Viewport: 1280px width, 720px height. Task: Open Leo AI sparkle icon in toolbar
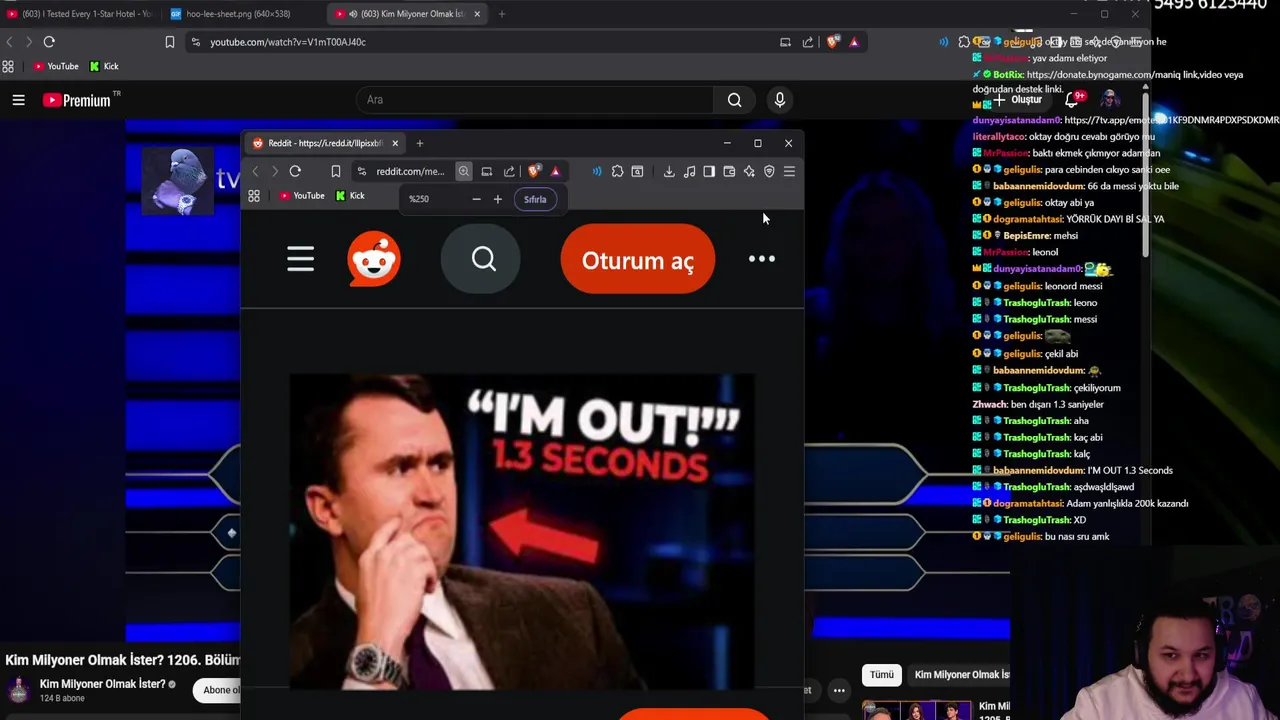click(749, 171)
